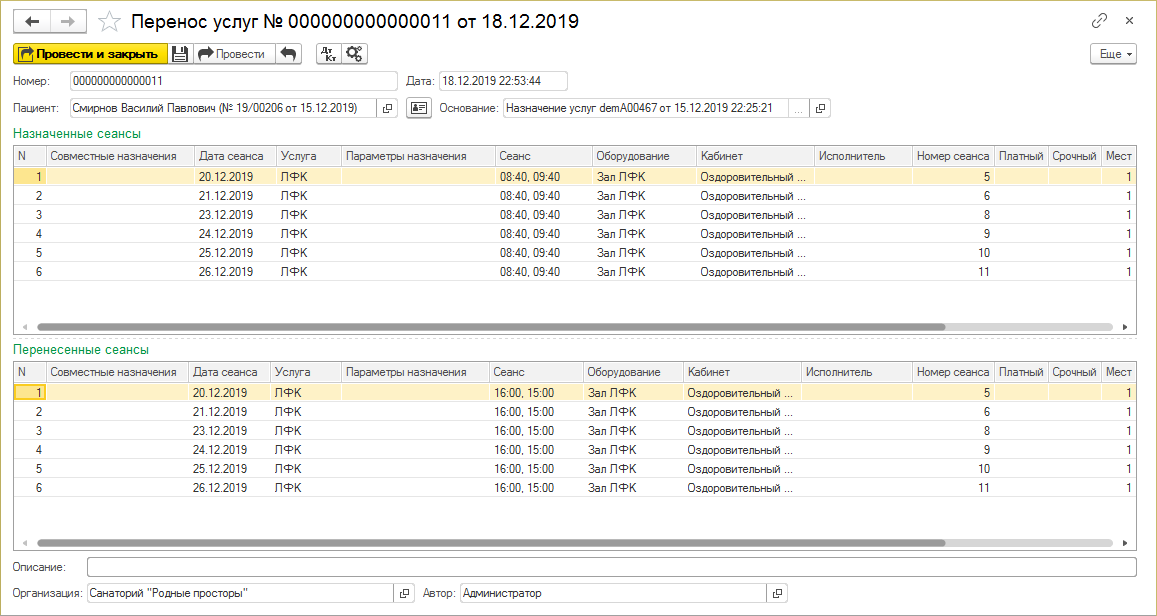1157x616 pixels.
Task: Add document to favorites with star icon
Action: click(x=110, y=21)
